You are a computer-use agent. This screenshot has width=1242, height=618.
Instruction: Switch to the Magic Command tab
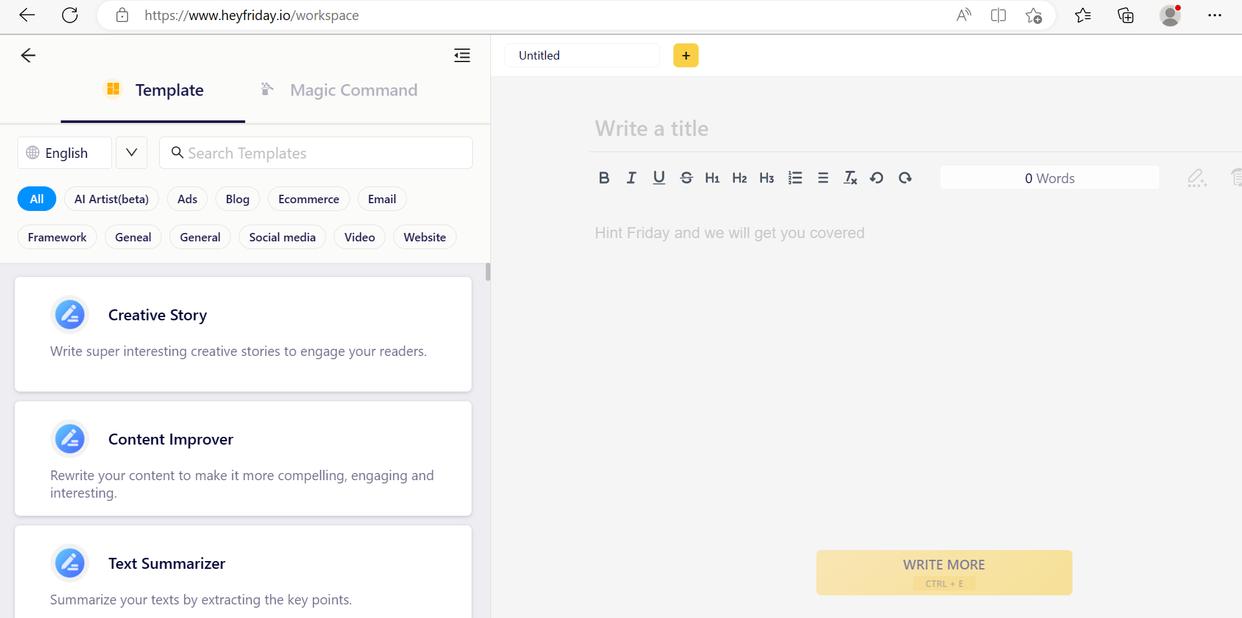(x=338, y=90)
